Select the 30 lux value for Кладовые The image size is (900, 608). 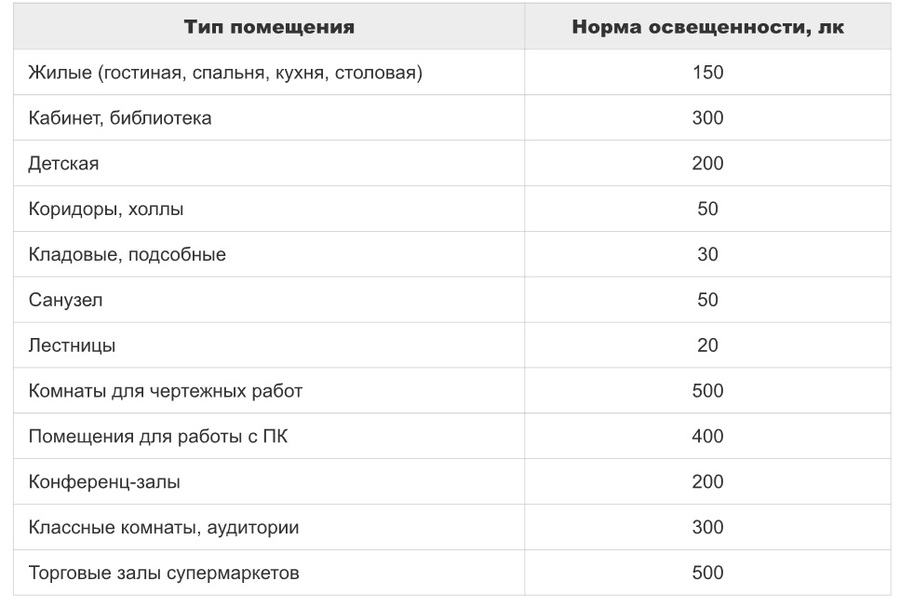pyautogui.click(x=707, y=255)
